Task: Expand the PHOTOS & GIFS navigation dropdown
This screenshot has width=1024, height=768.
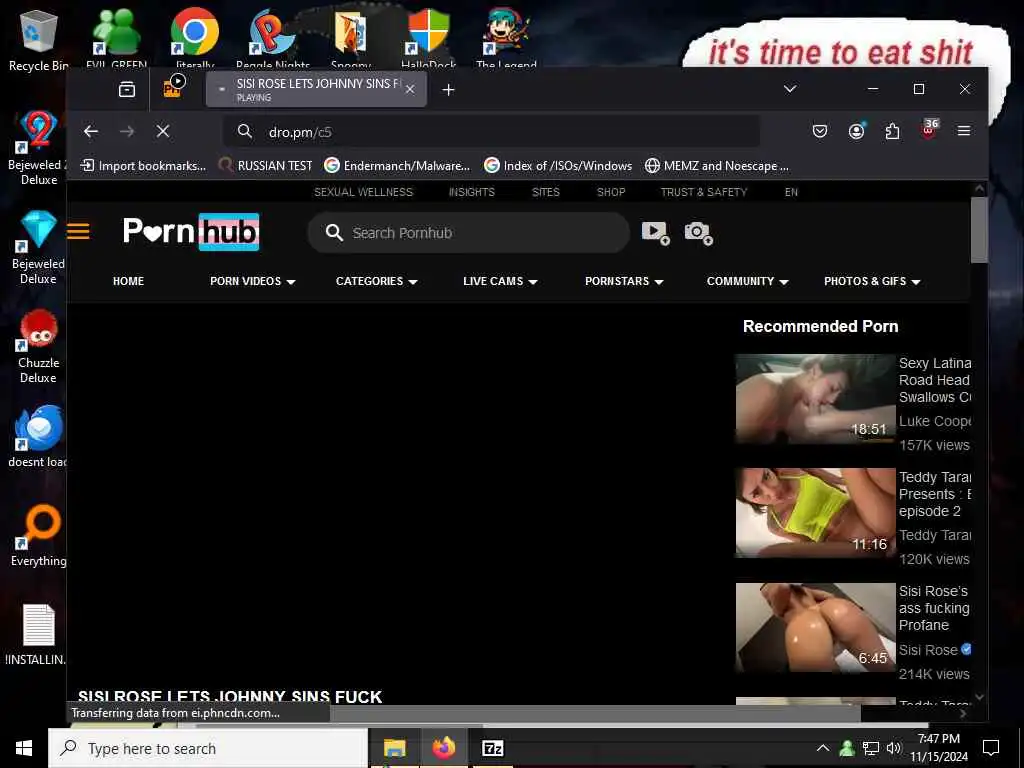Action: pyautogui.click(x=872, y=281)
